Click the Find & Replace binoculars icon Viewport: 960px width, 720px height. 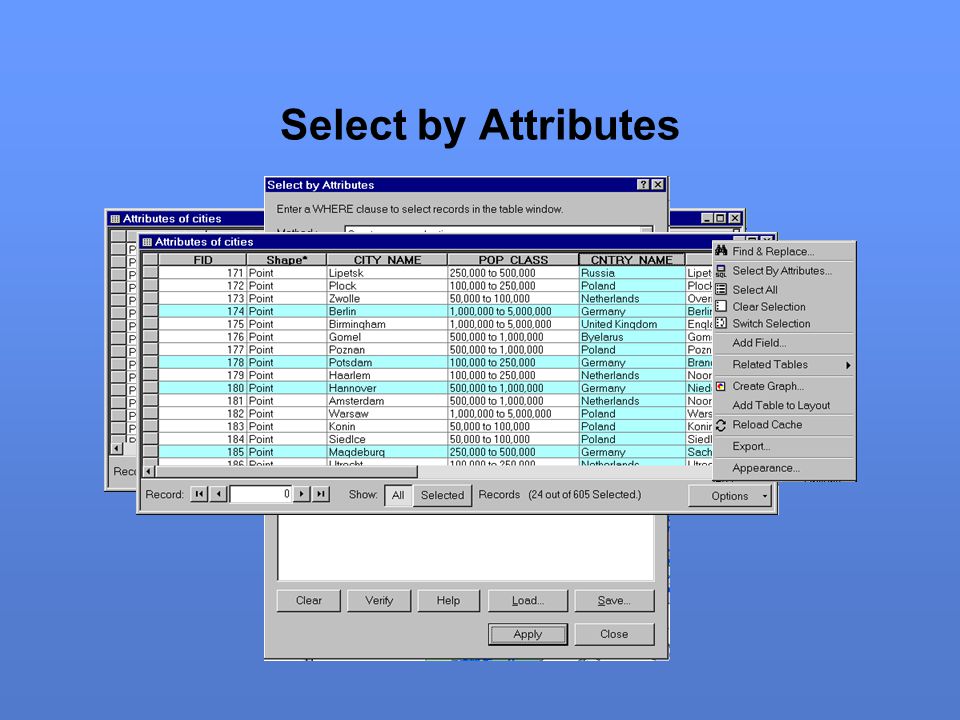click(721, 250)
